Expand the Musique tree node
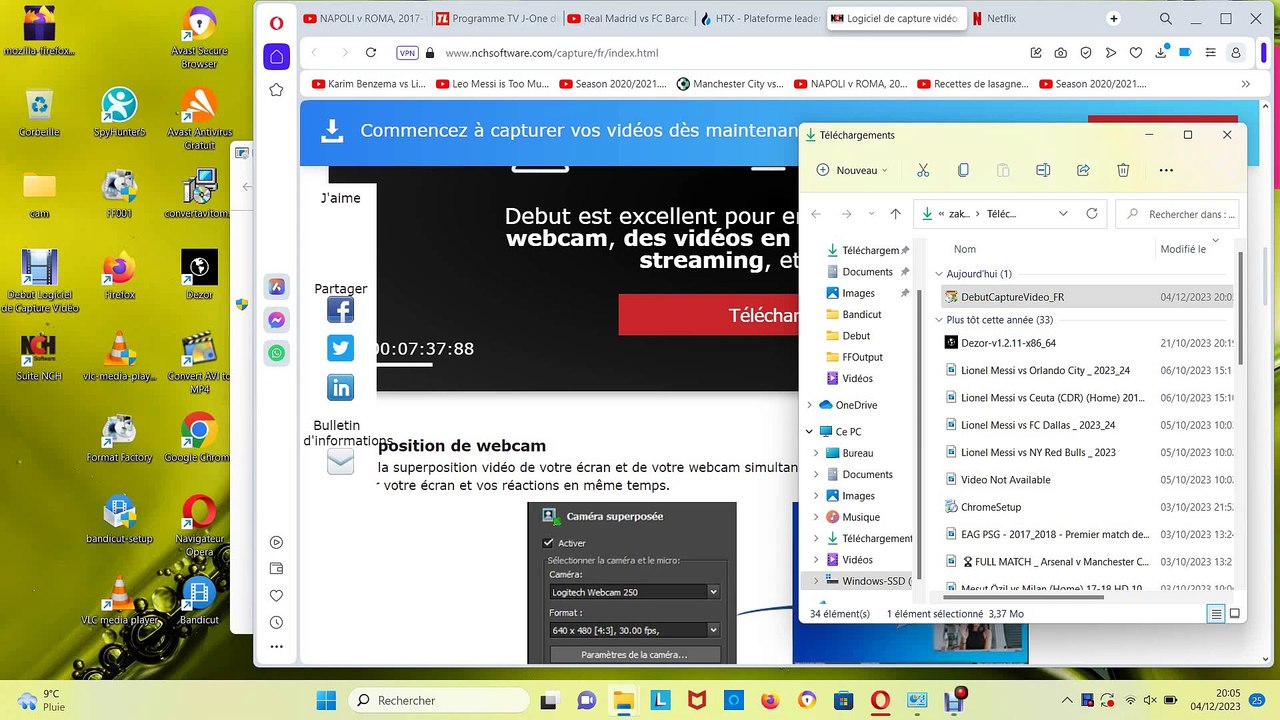The image size is (1280, 720). (x=817, y=517)
